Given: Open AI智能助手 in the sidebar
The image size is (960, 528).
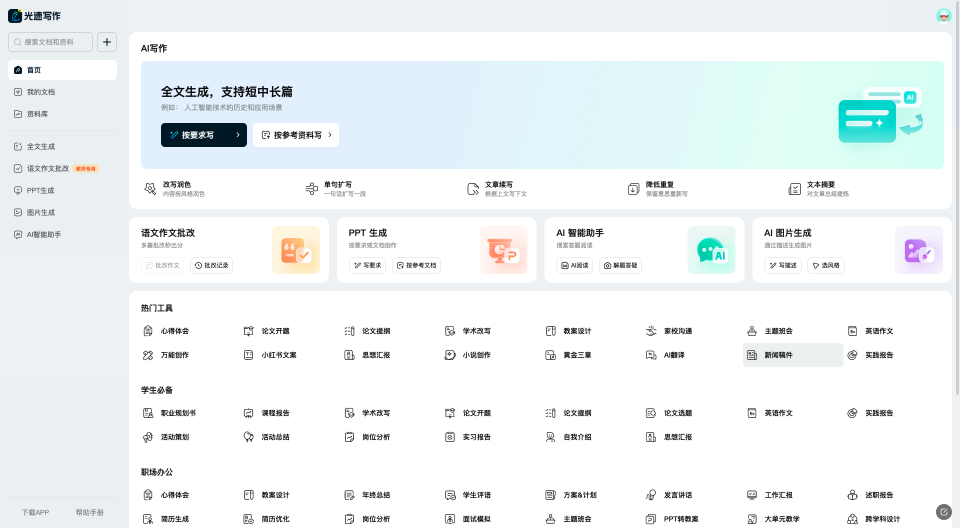Looking at the screenshot, I should click(x=62, y=235).
